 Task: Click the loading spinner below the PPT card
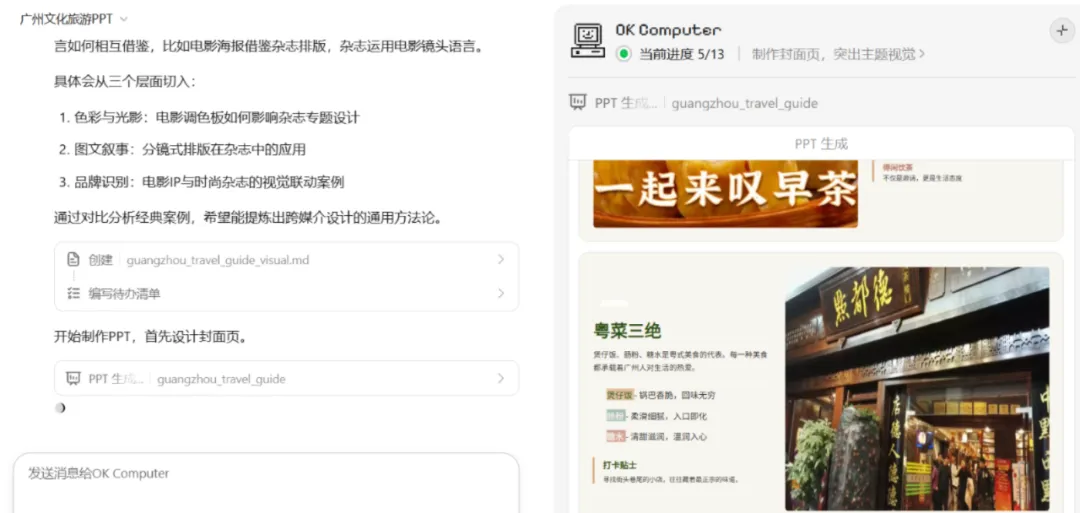pos(60,408)
